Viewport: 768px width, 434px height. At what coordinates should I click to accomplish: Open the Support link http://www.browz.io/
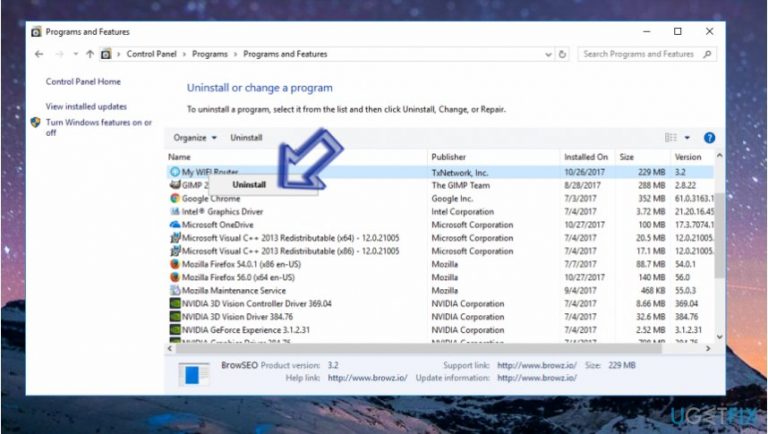click(x=537, y=365)
